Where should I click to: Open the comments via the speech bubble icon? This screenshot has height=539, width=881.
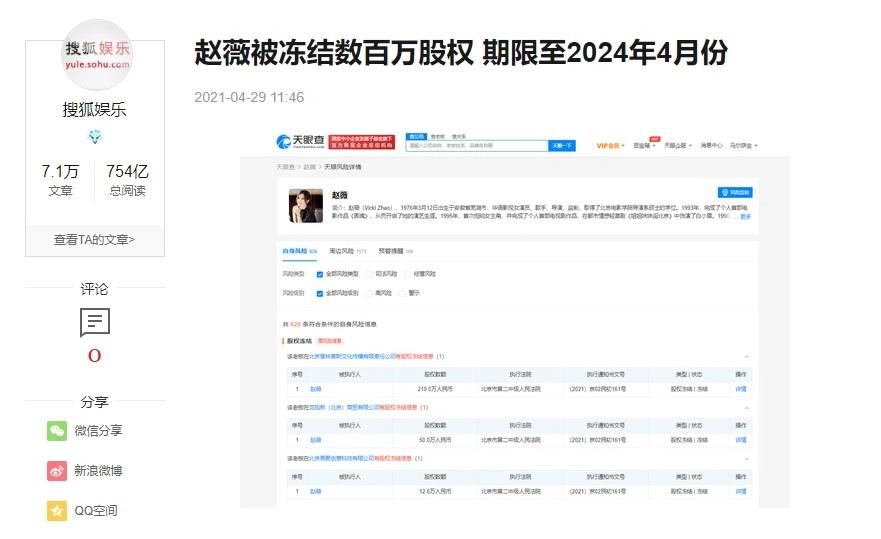(95, 322)
